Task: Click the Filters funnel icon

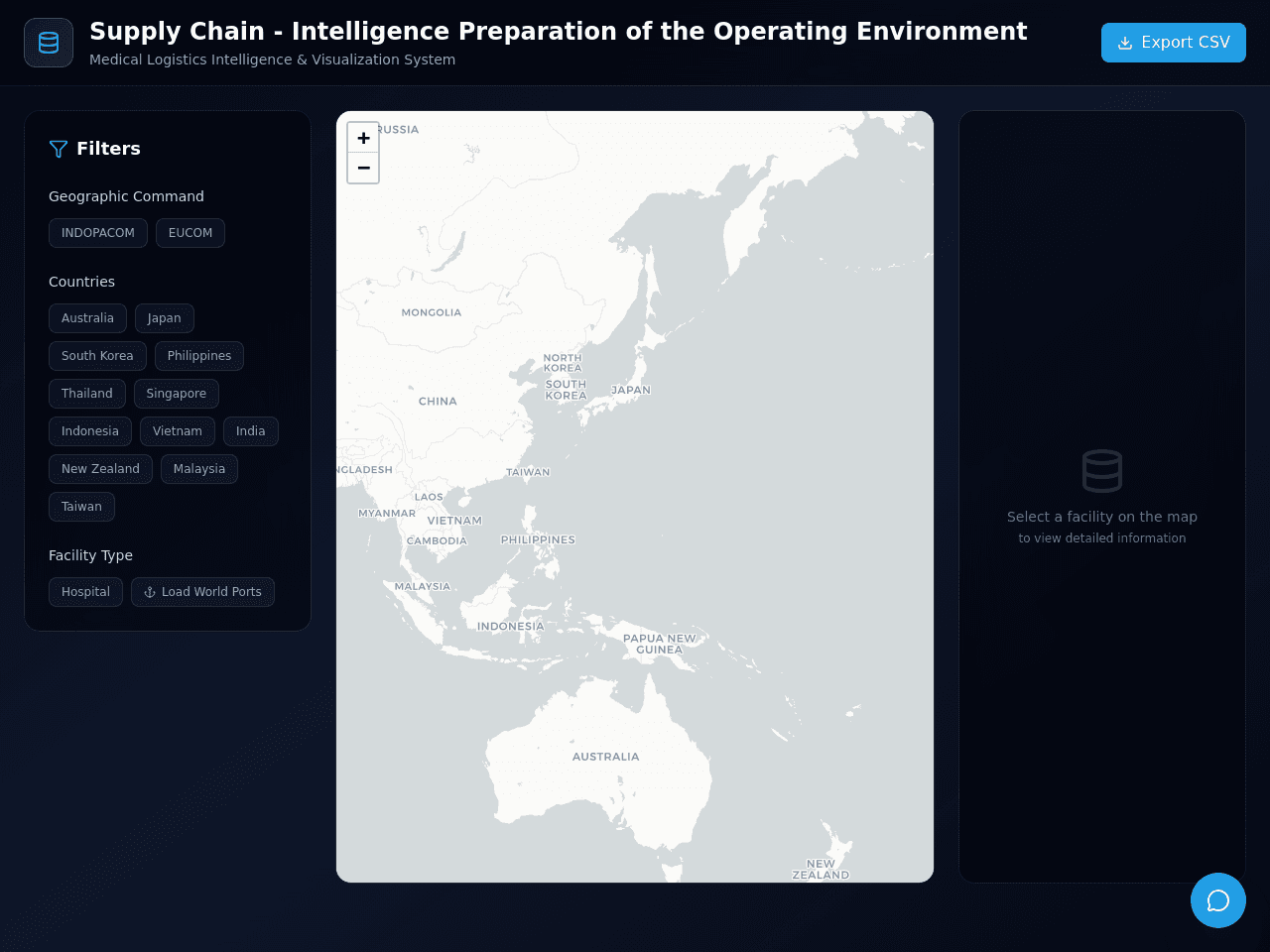Action: tap(59, 149)
